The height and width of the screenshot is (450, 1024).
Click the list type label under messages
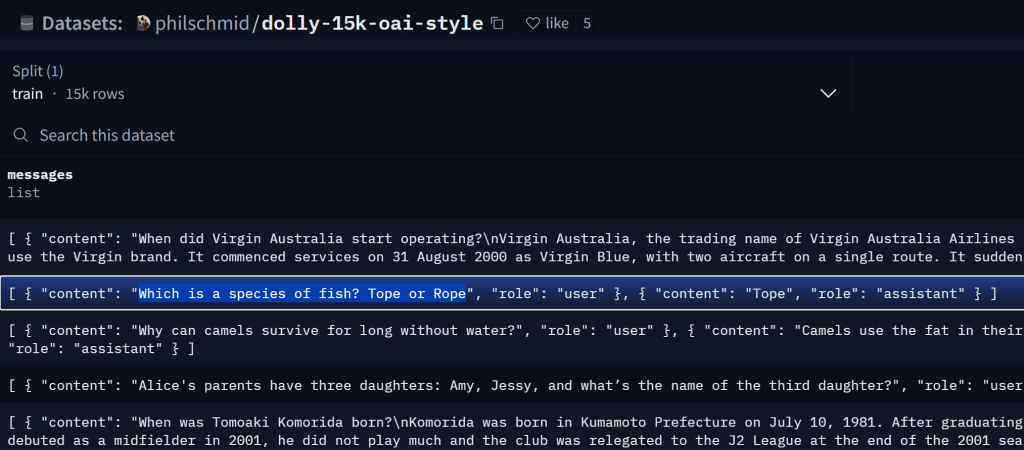pyautogui.click(x=23, y=191)
